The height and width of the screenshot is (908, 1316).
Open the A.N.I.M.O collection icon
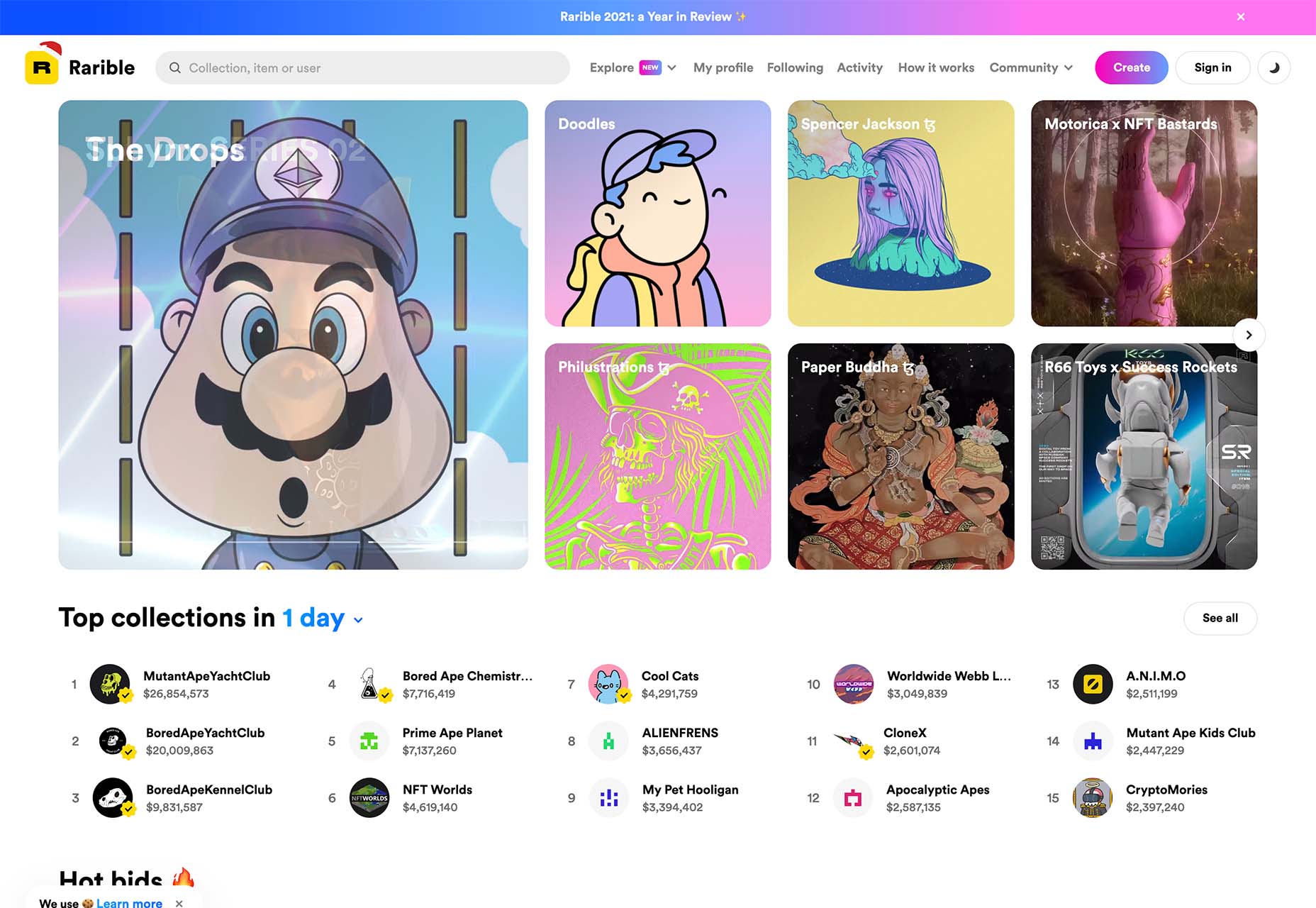(1093, 684)
